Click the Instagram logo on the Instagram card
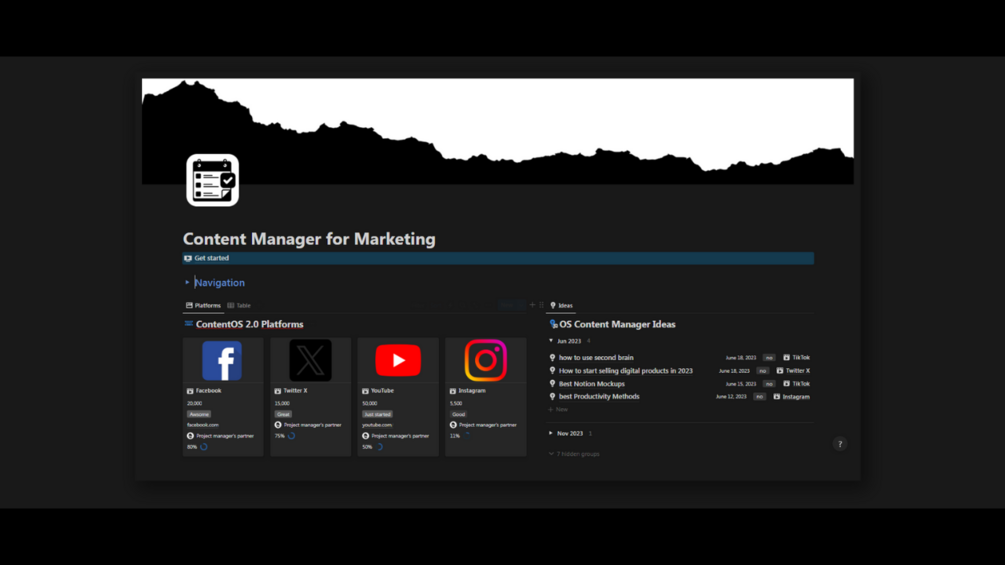1005x565 pixels. coord(485,360)
